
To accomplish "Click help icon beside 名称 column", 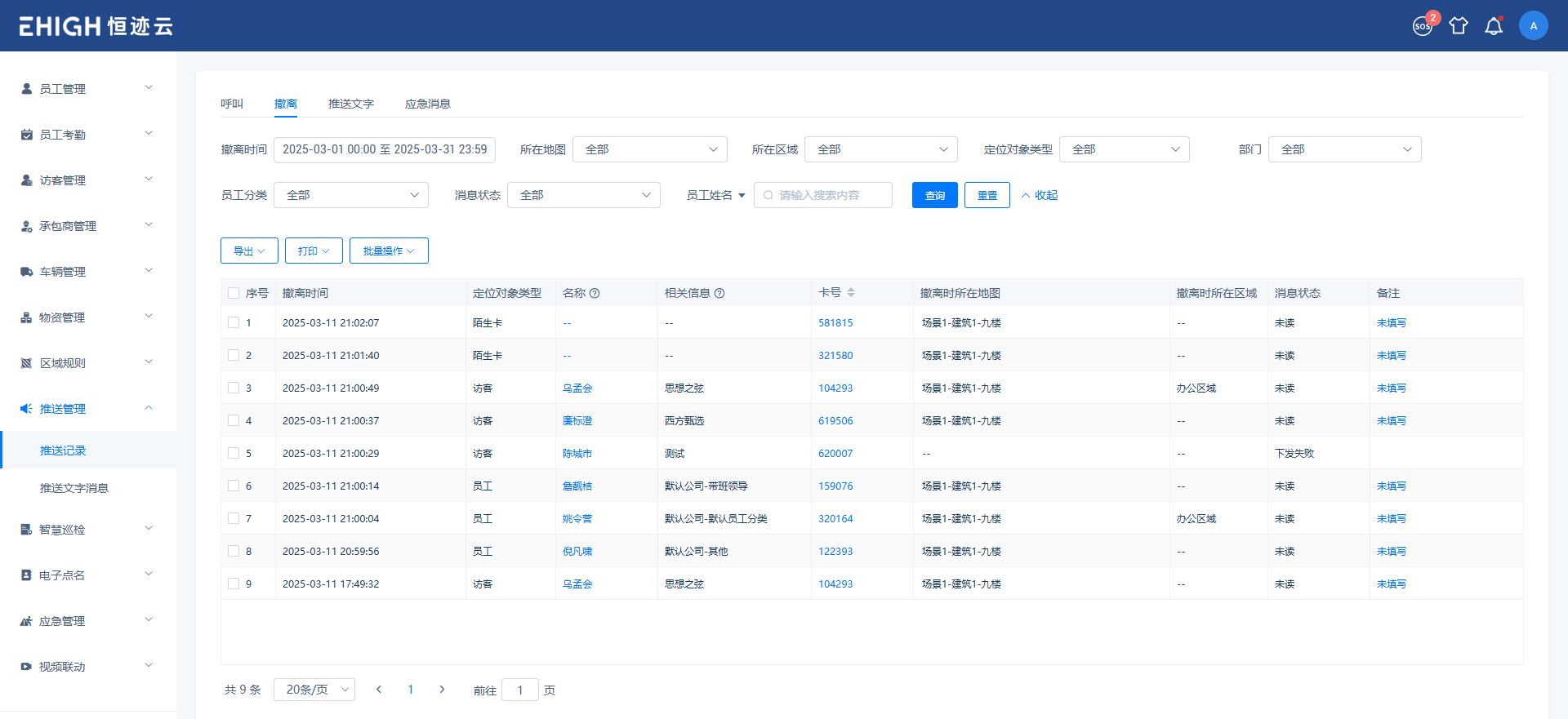I will 595,294.
